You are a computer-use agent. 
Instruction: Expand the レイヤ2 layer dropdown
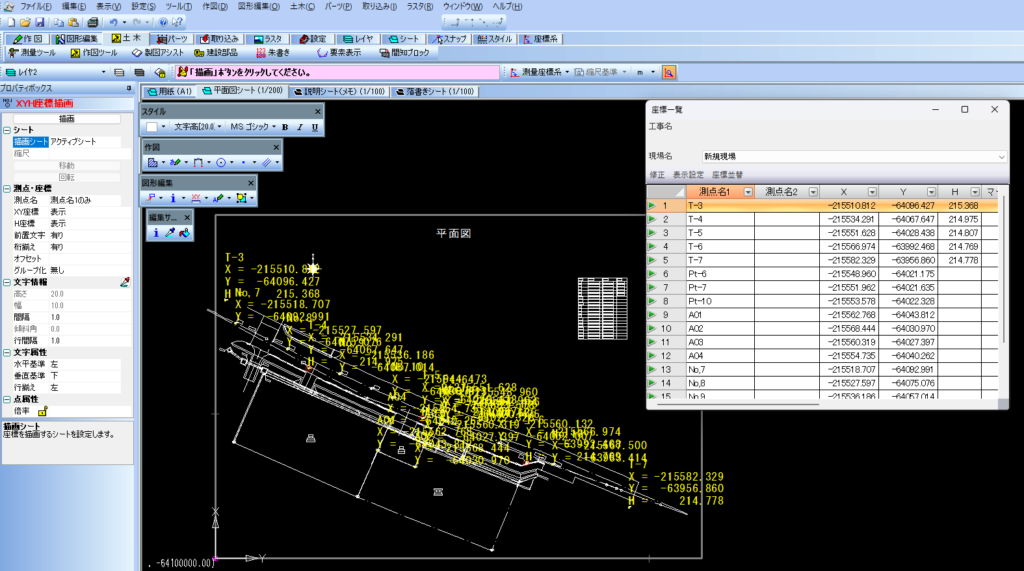pos(104,72)
